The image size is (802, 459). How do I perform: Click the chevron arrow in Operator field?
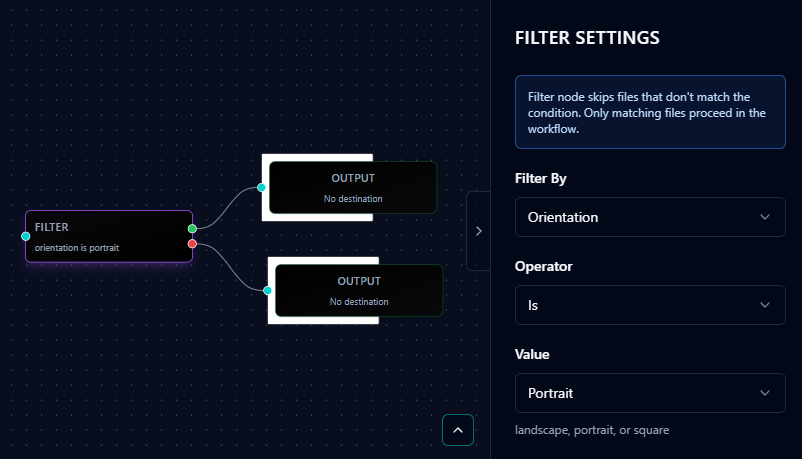(765, 305)
